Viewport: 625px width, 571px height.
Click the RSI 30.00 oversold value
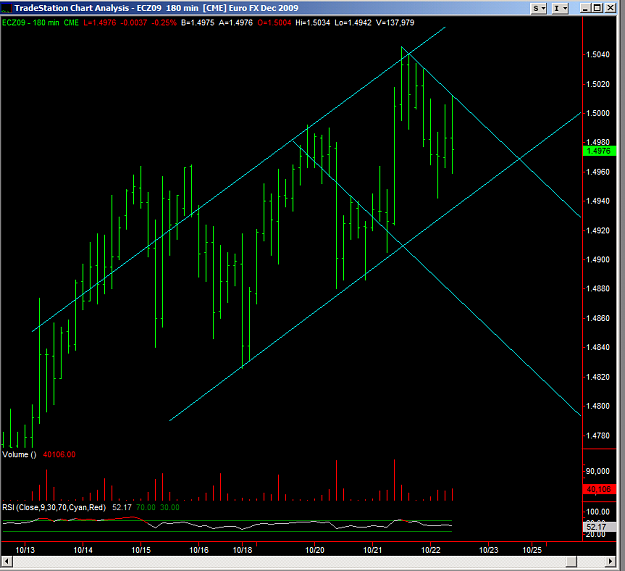pyautogui.click(x=170, y=507)
